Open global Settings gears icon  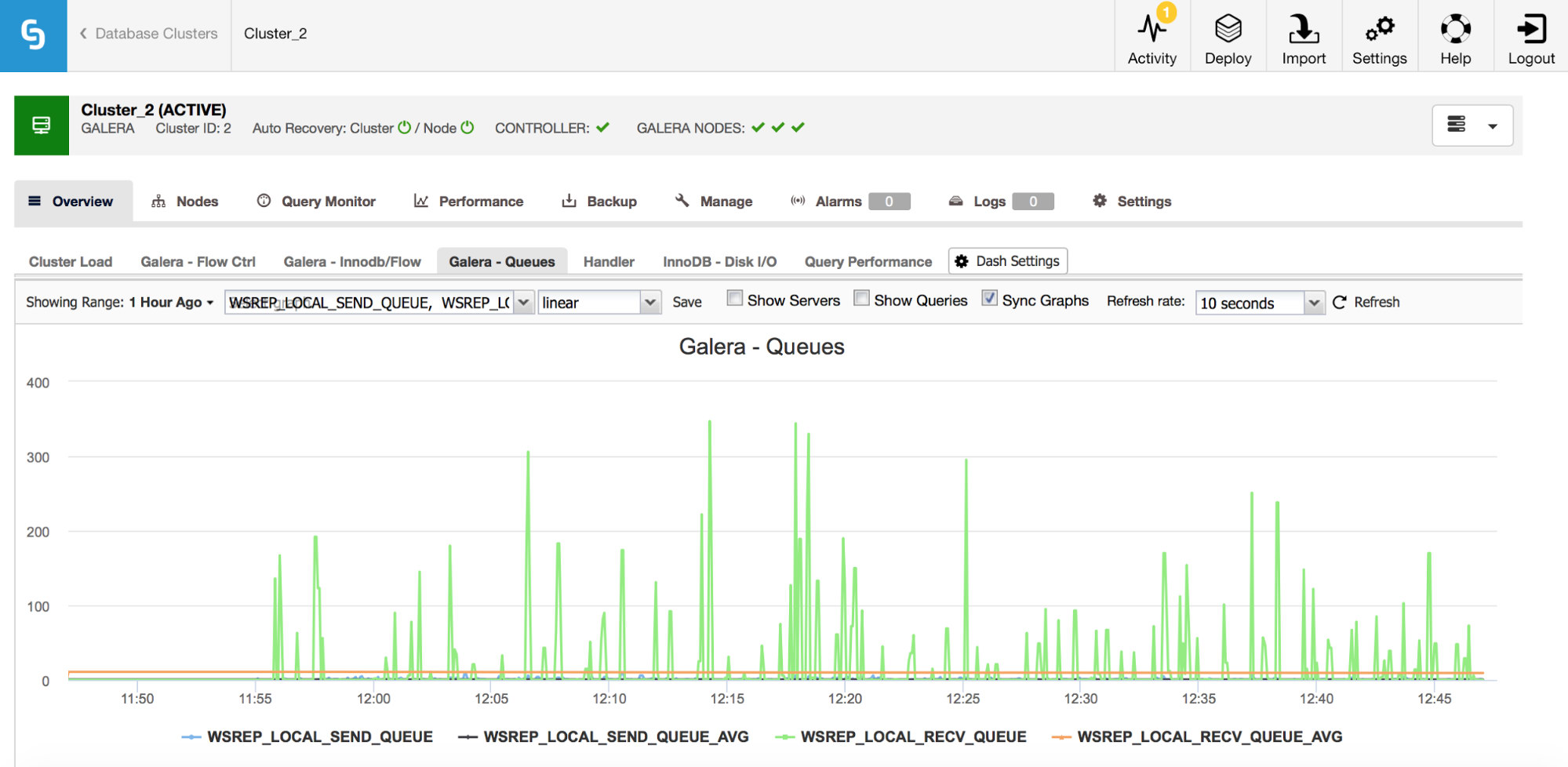[x=1380, y=29]
